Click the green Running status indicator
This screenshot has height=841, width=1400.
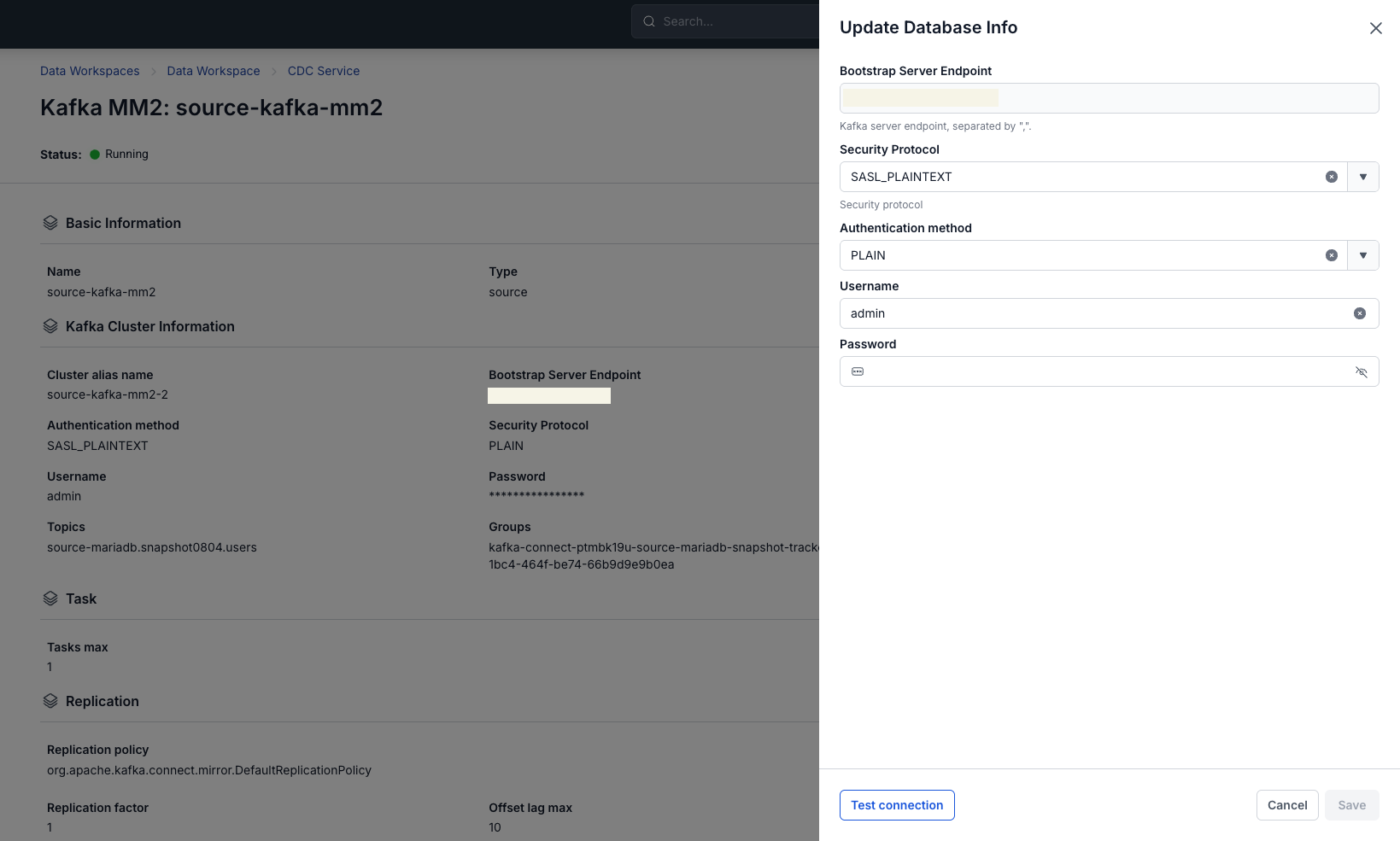[x=95, y=155]
